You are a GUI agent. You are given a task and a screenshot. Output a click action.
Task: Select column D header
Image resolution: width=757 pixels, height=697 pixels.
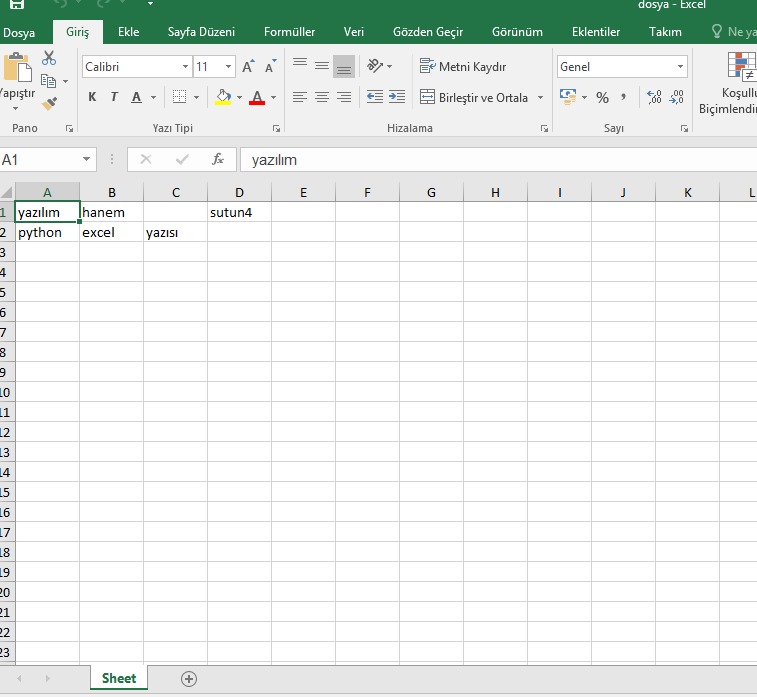point(239,193)
